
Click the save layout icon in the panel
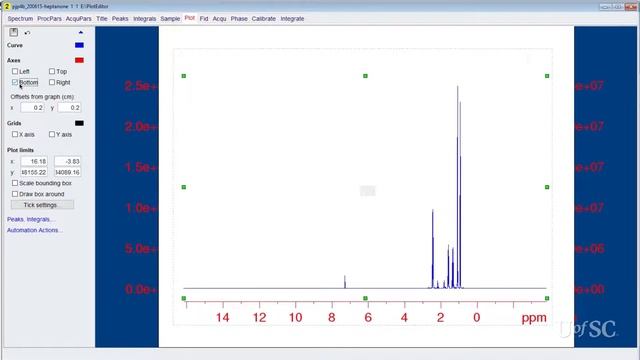[13, 32]
